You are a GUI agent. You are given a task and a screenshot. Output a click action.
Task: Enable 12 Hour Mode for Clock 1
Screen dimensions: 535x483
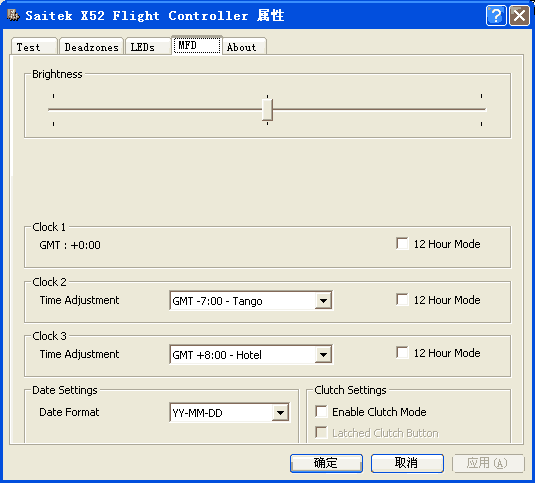coord(402,244)
